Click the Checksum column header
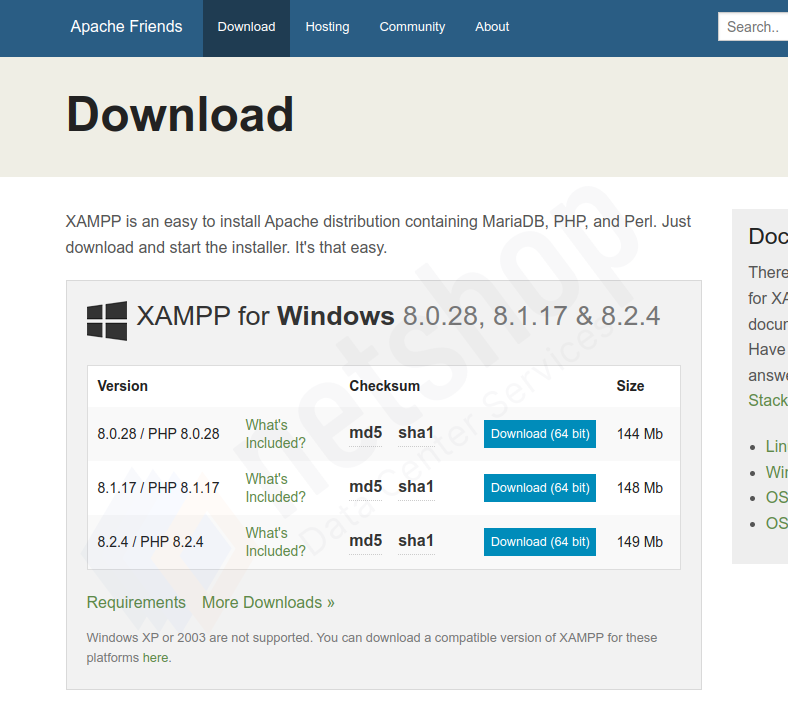 (384, 386)
